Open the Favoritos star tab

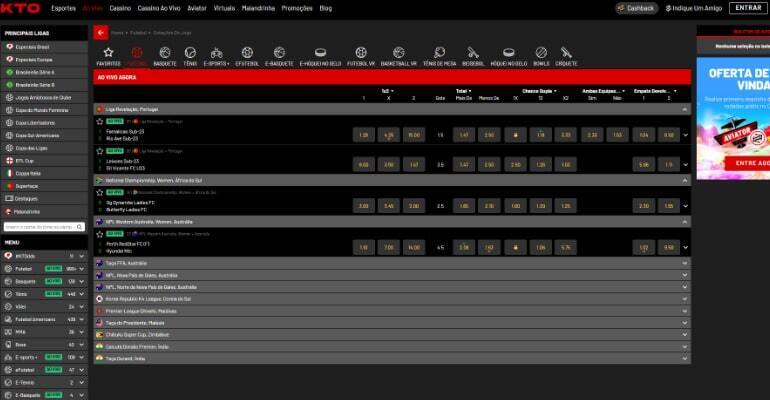point(108,56)
